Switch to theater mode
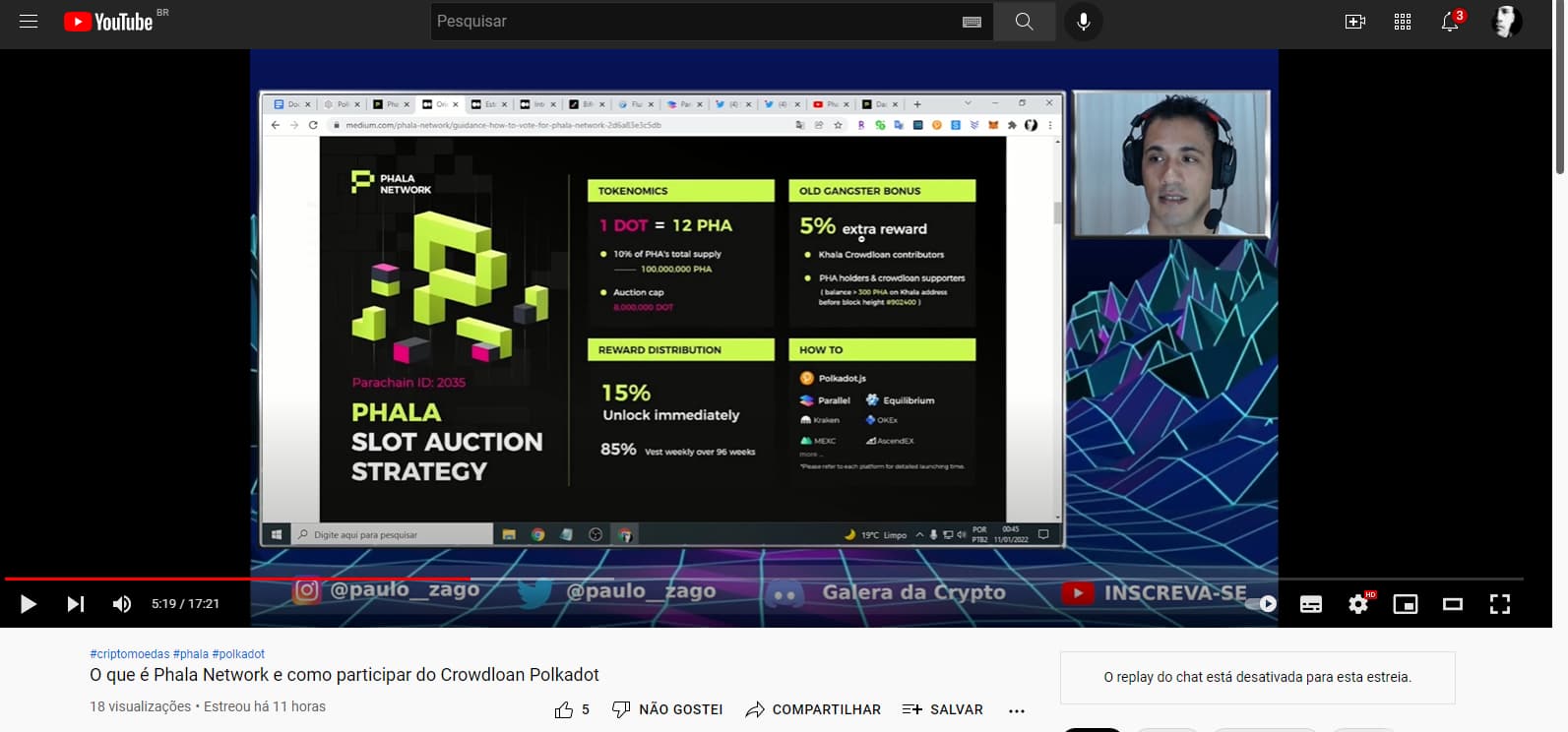 click(x=1453, y=604)
